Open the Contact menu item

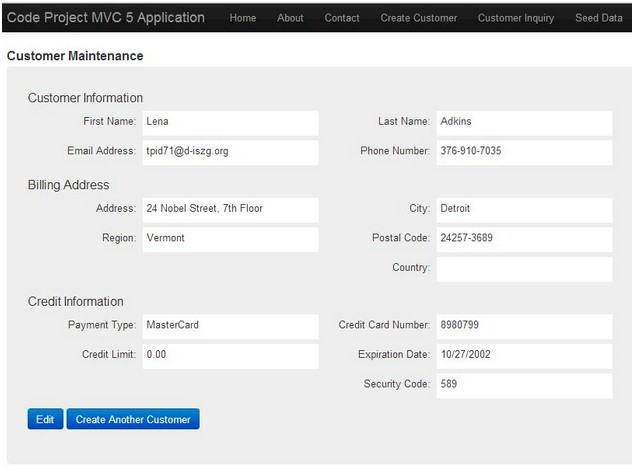[x=342, y=18]
